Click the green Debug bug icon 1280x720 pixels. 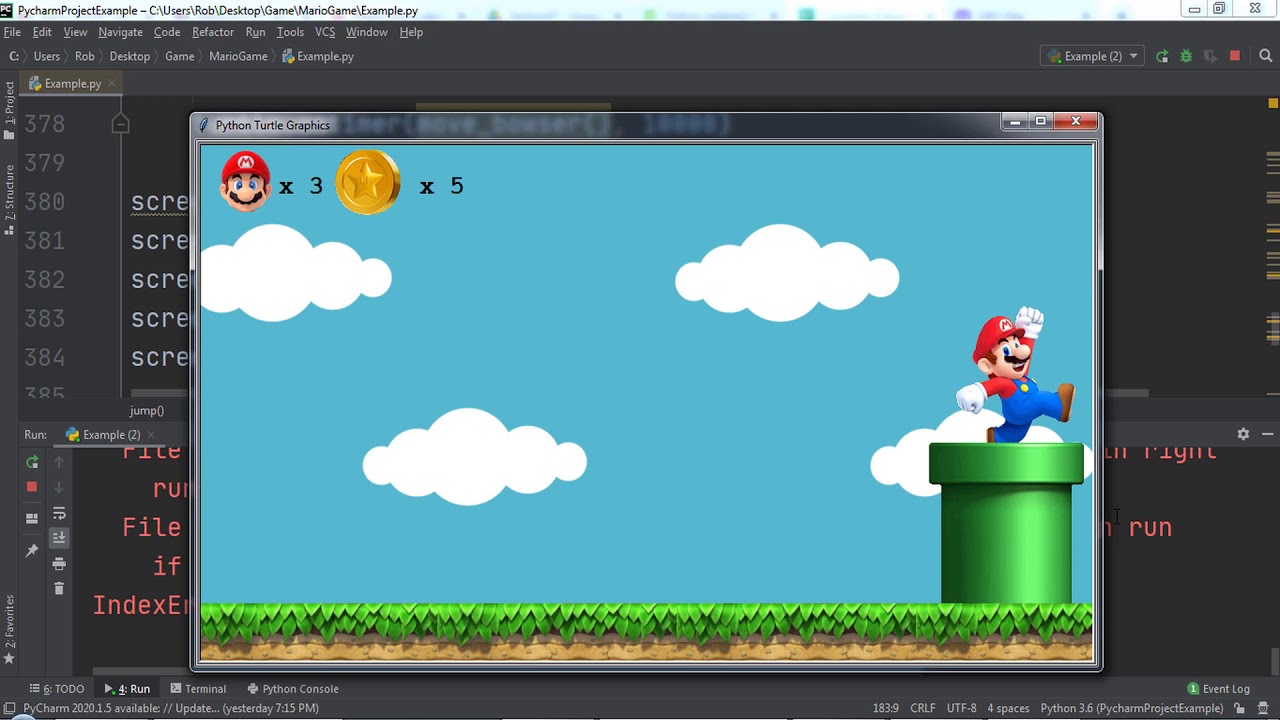click(x=1186, y=57)
